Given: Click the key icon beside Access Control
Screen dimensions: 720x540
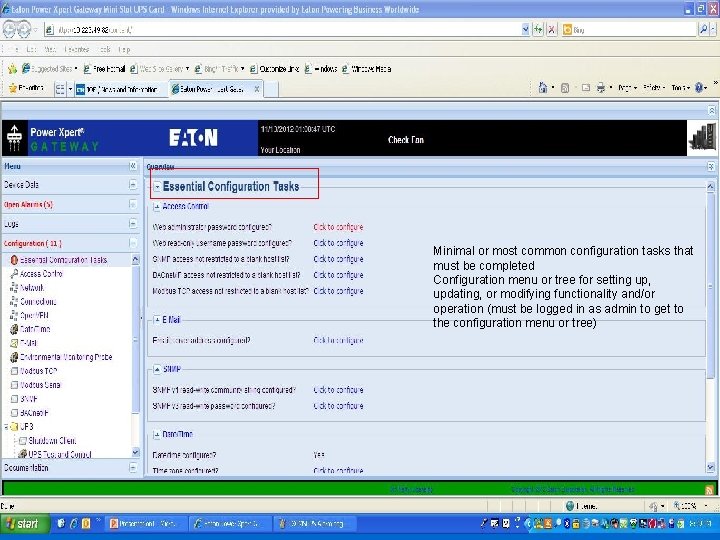Looking at the screenshot, I should point(14,274).
